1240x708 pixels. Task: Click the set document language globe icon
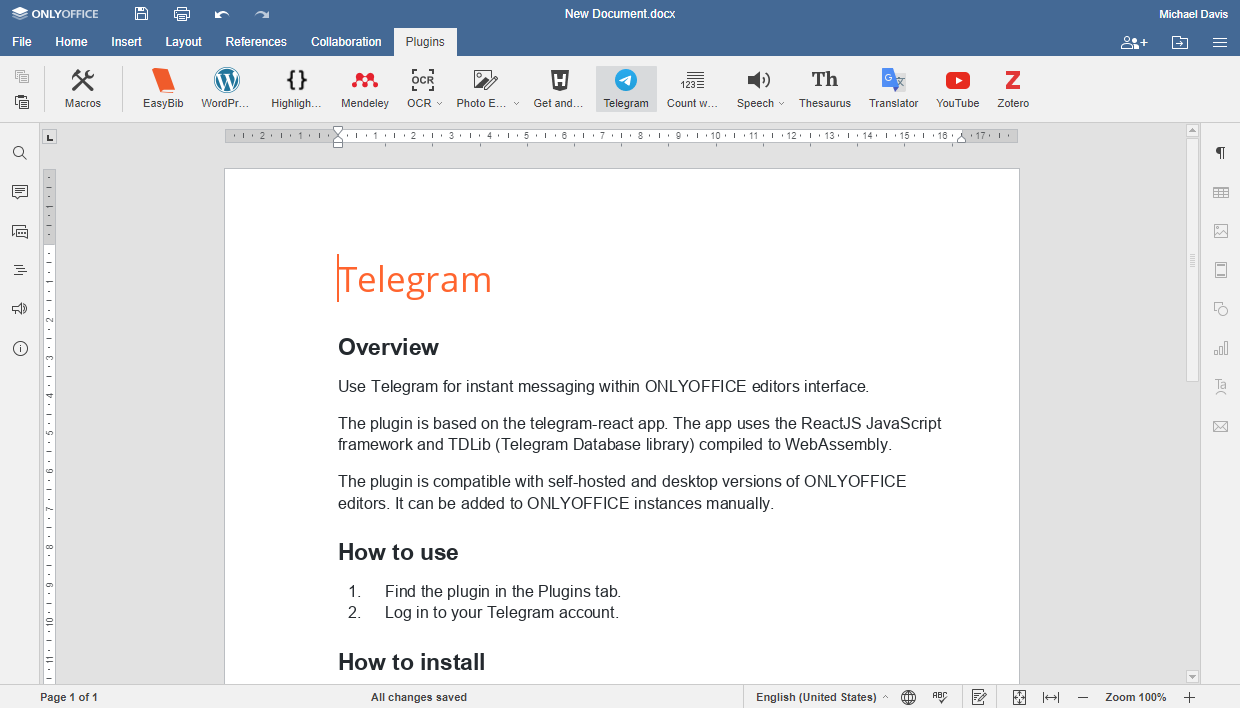pyautogui.click(x=908, y=697)
